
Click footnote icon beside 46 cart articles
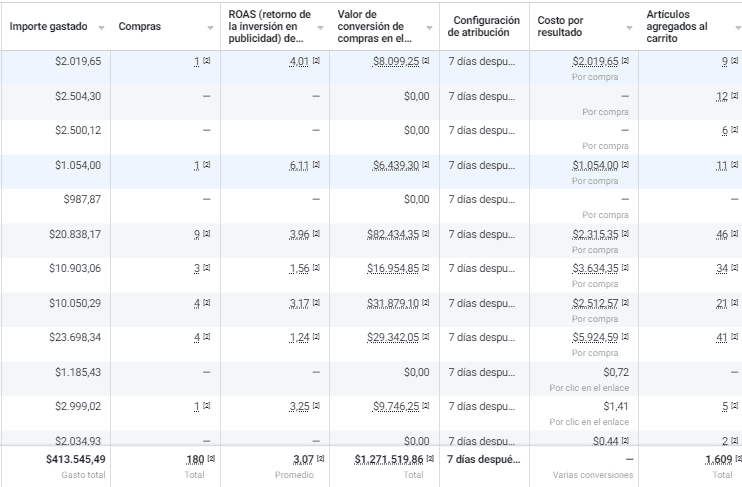pyautogui.click(x=734, y=234)
